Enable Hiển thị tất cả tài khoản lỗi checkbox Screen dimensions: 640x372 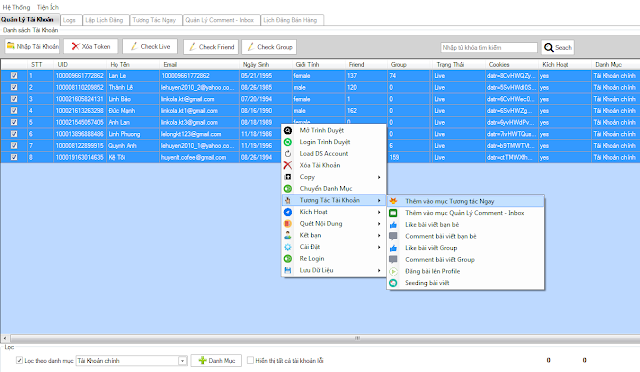click(x=250, y=360)
